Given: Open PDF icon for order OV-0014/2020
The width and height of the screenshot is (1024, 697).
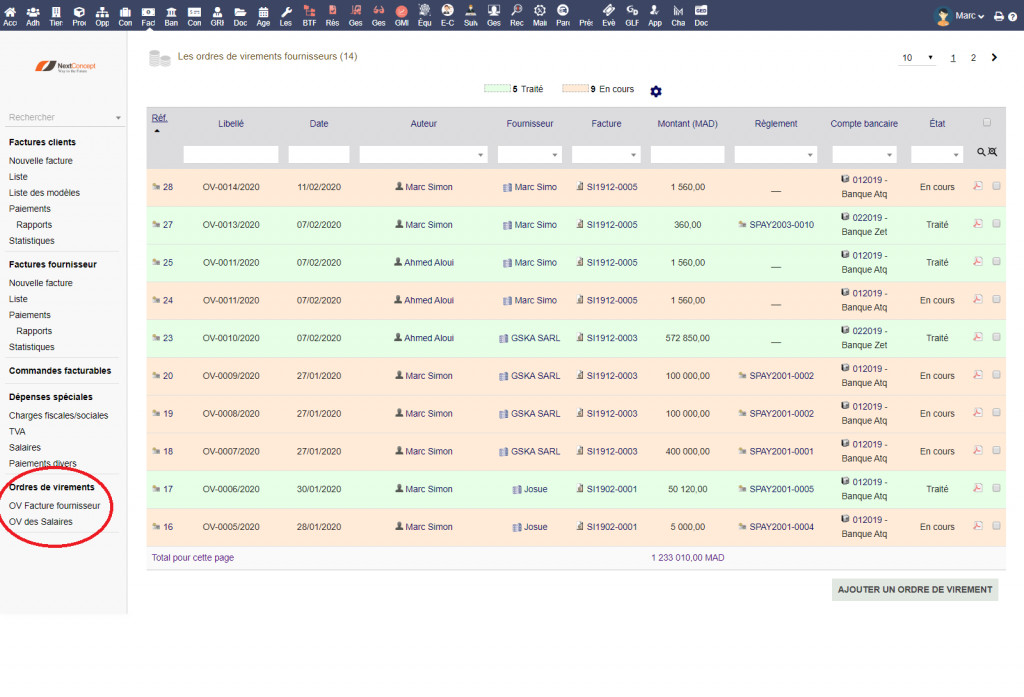Looking at the screenshot, I should pos(978,186).
